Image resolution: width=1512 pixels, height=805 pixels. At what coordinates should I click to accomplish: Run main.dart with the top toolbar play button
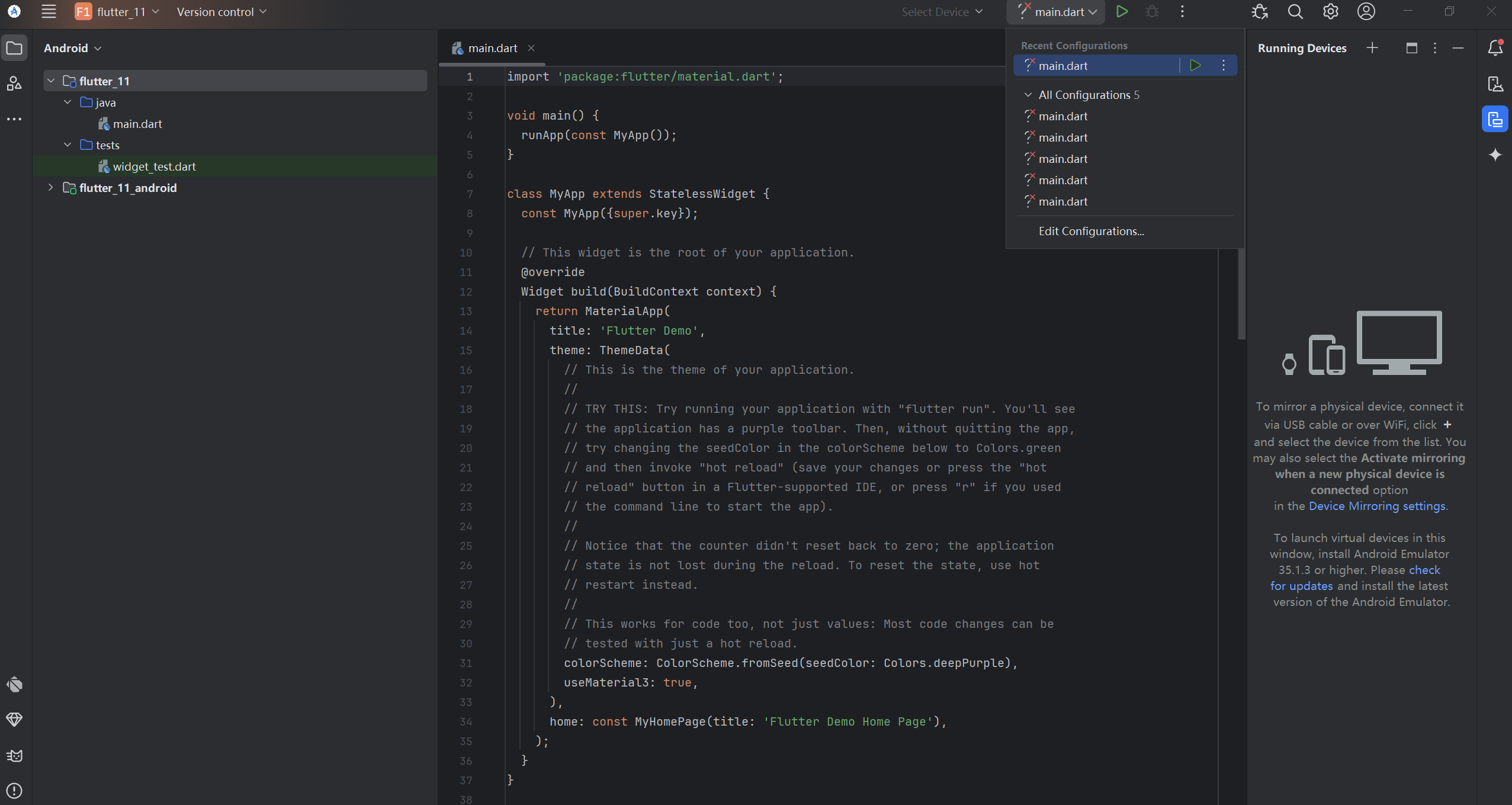pos(1122,11)
